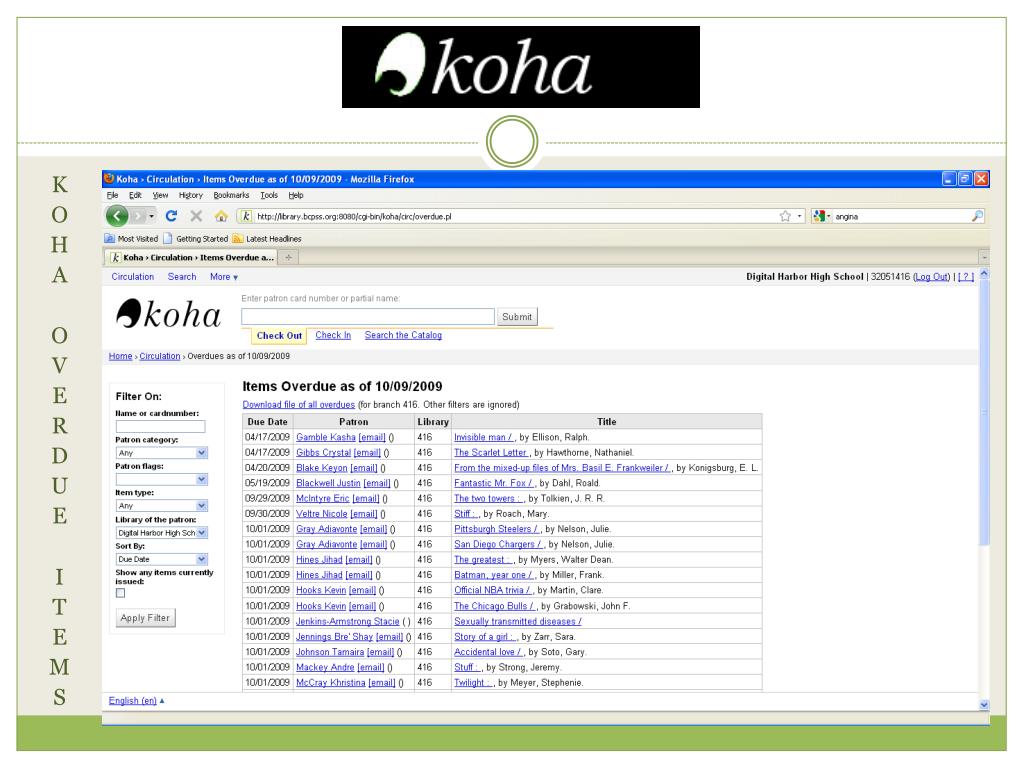Open a new tab with the plus button
The image size is (1024, 768).
(x=288, y=257)
